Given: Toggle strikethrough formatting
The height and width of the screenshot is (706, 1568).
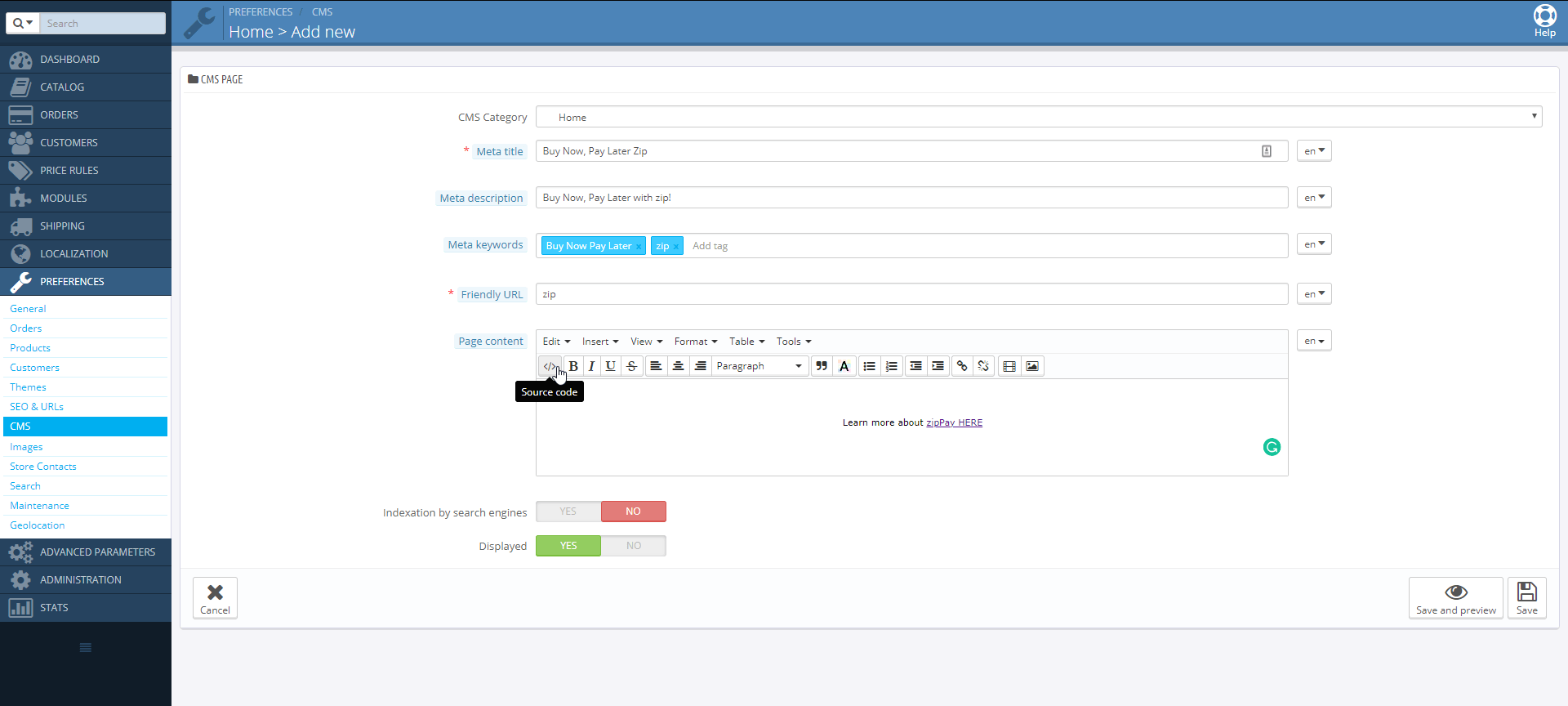Looking at the screenshot, I should (x=631, y=366).
